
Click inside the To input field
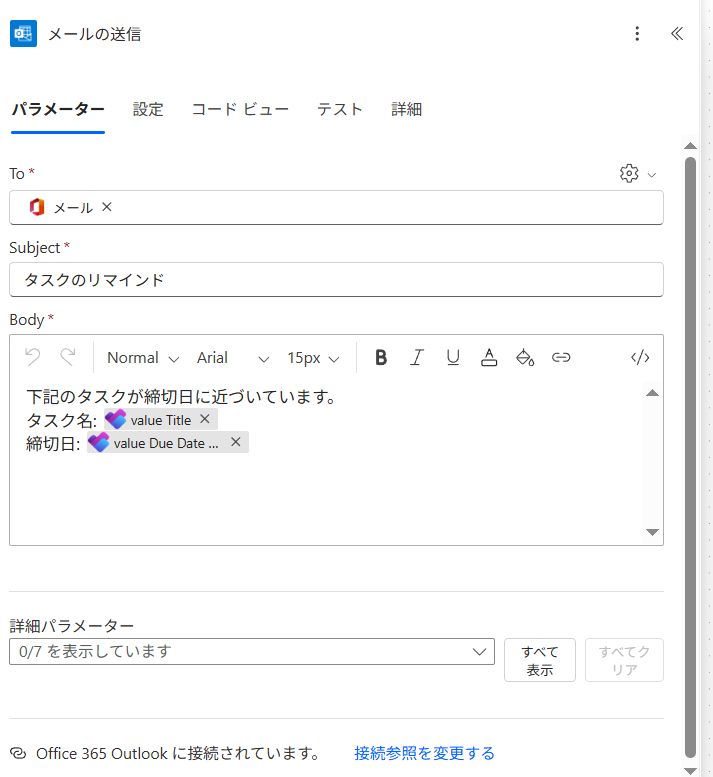coord(336,208)
